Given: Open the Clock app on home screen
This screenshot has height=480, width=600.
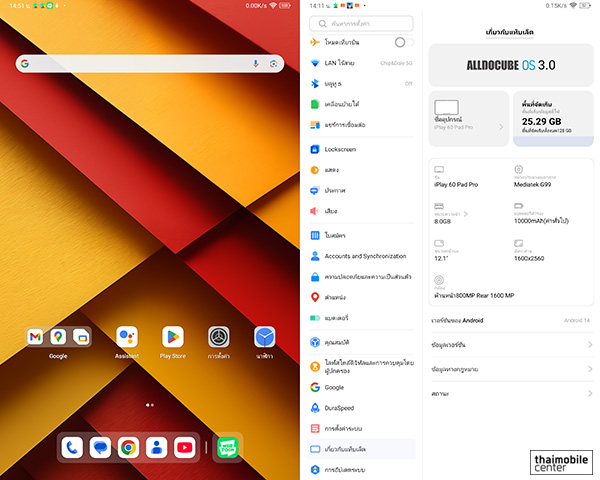Looking at the screenshot, I should (265, 337).
